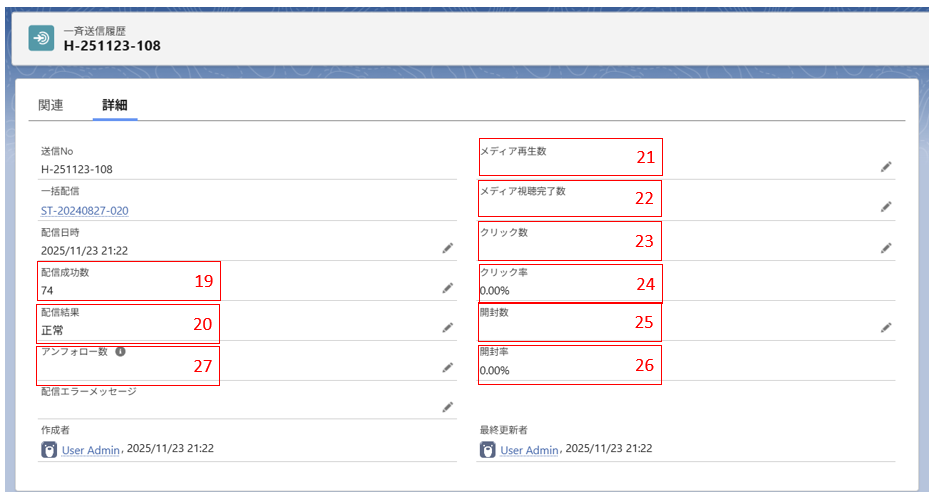Click the pencil icon for 配信成功数
Viewport: 937px width, 499px height.
click(x=448, y=288)
